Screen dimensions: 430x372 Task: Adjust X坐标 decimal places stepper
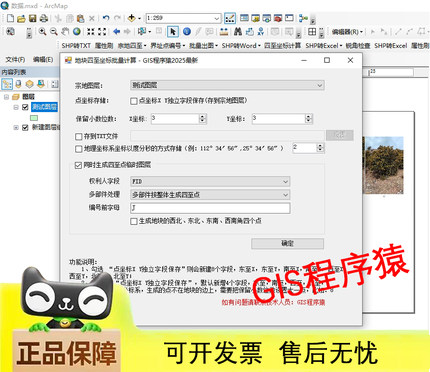coord(203,118)
